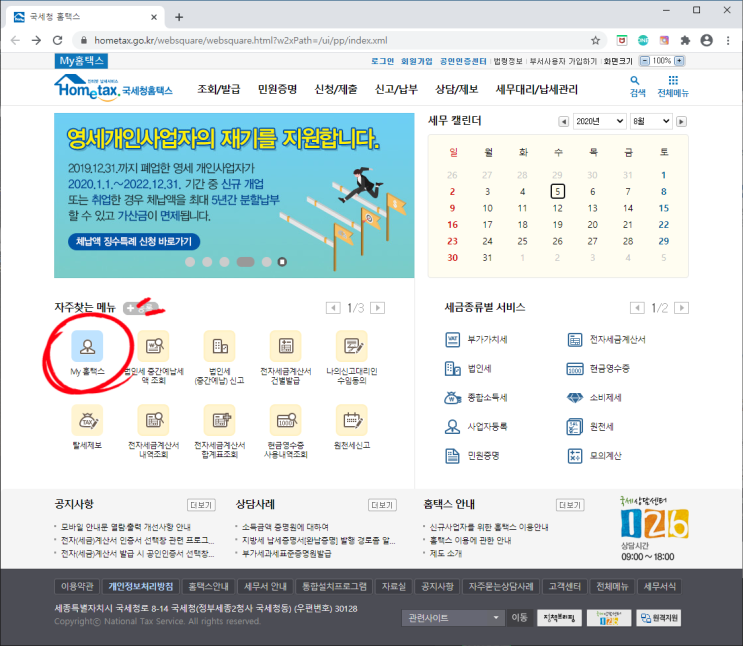Open the 세무대리/납세관리 menu

536,89
